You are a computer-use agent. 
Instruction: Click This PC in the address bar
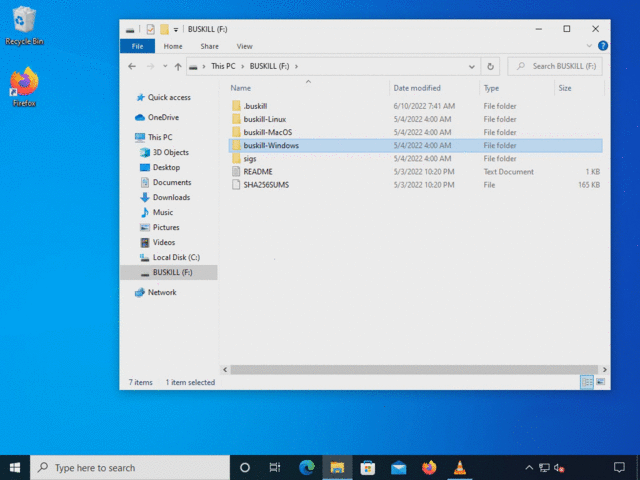[x=223, y=66]
